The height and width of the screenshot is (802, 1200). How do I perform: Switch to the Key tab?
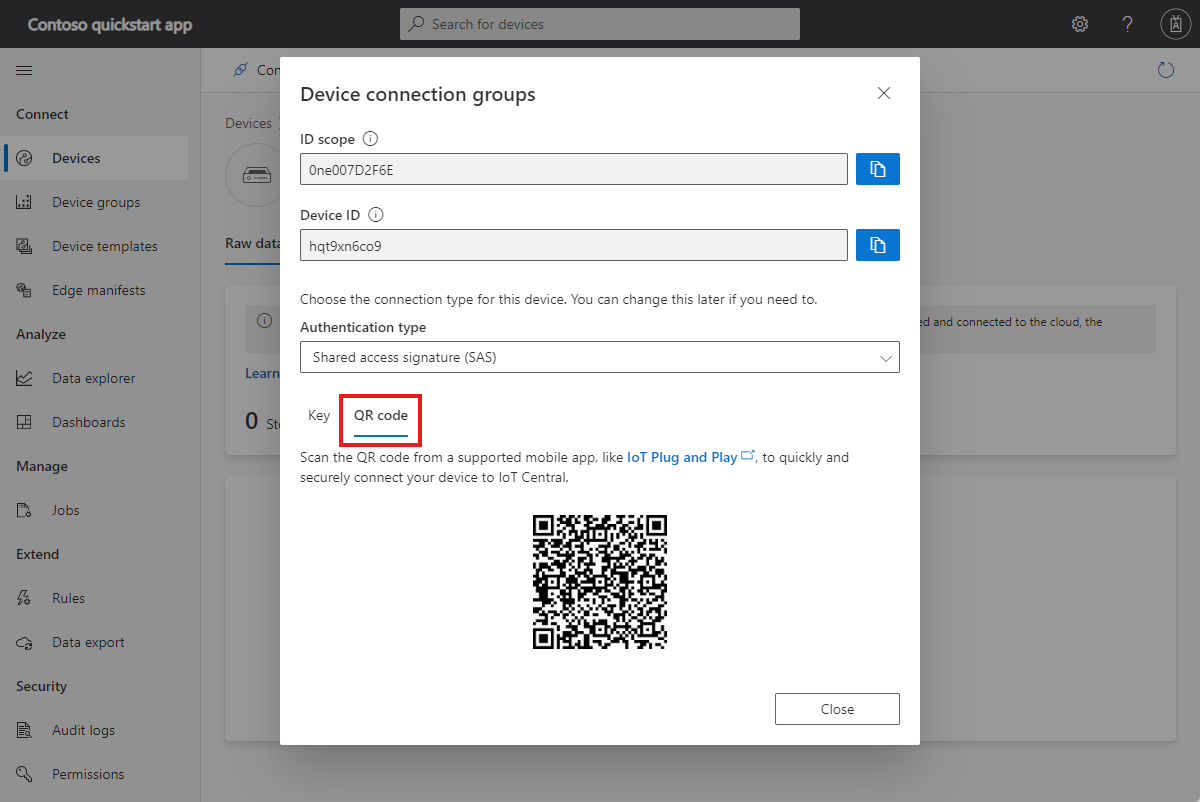[318, 414]
